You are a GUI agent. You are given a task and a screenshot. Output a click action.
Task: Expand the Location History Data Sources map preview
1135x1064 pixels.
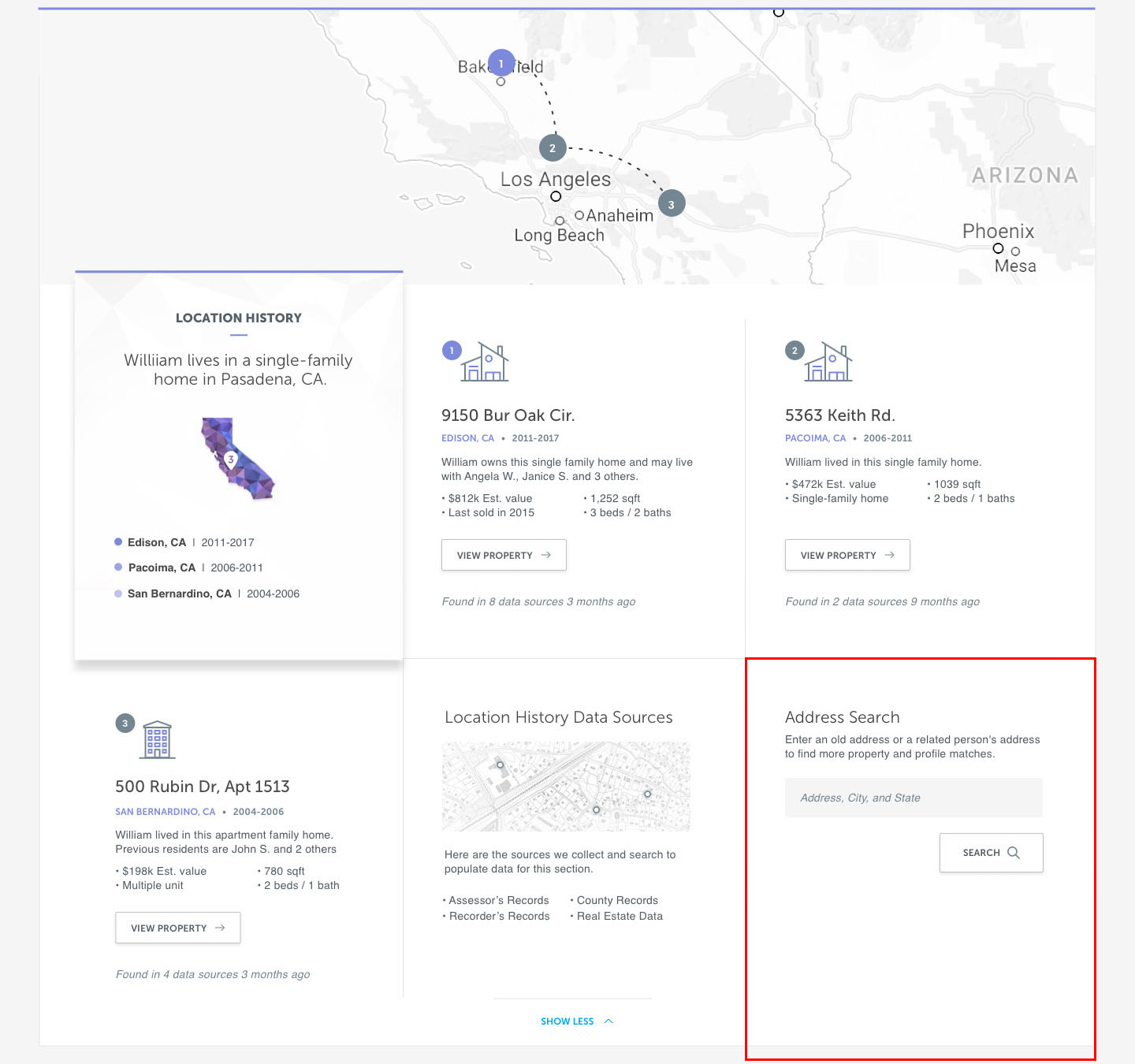coord(566,786)
